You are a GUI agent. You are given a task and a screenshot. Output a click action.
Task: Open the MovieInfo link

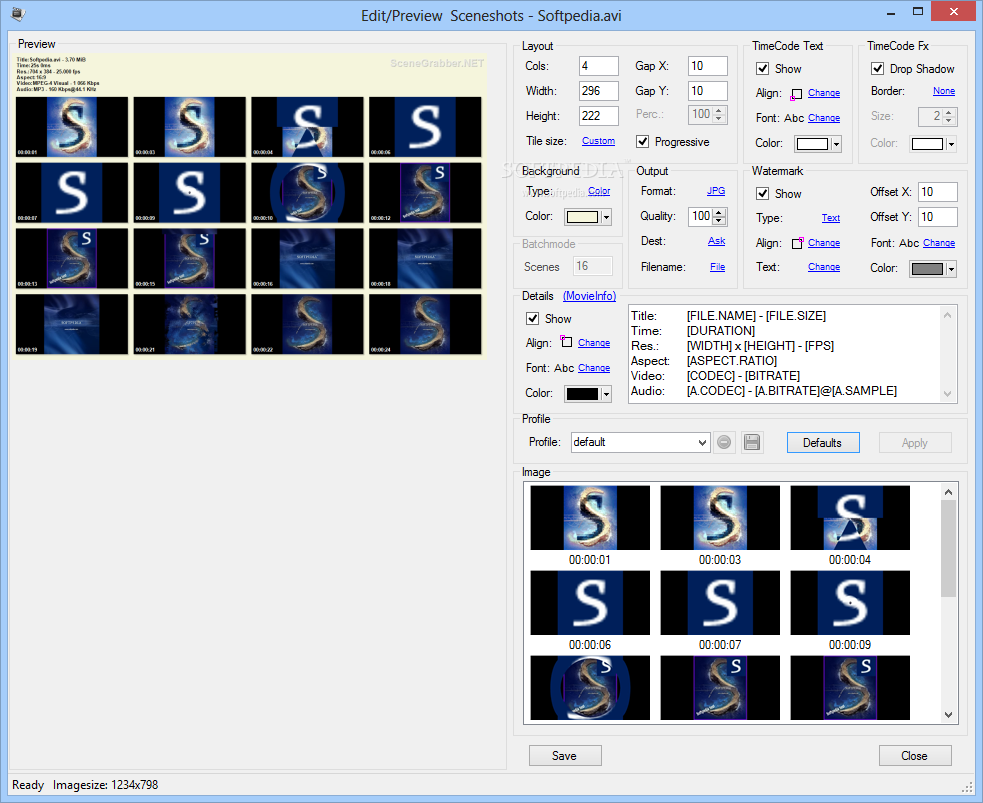point(589,296)
